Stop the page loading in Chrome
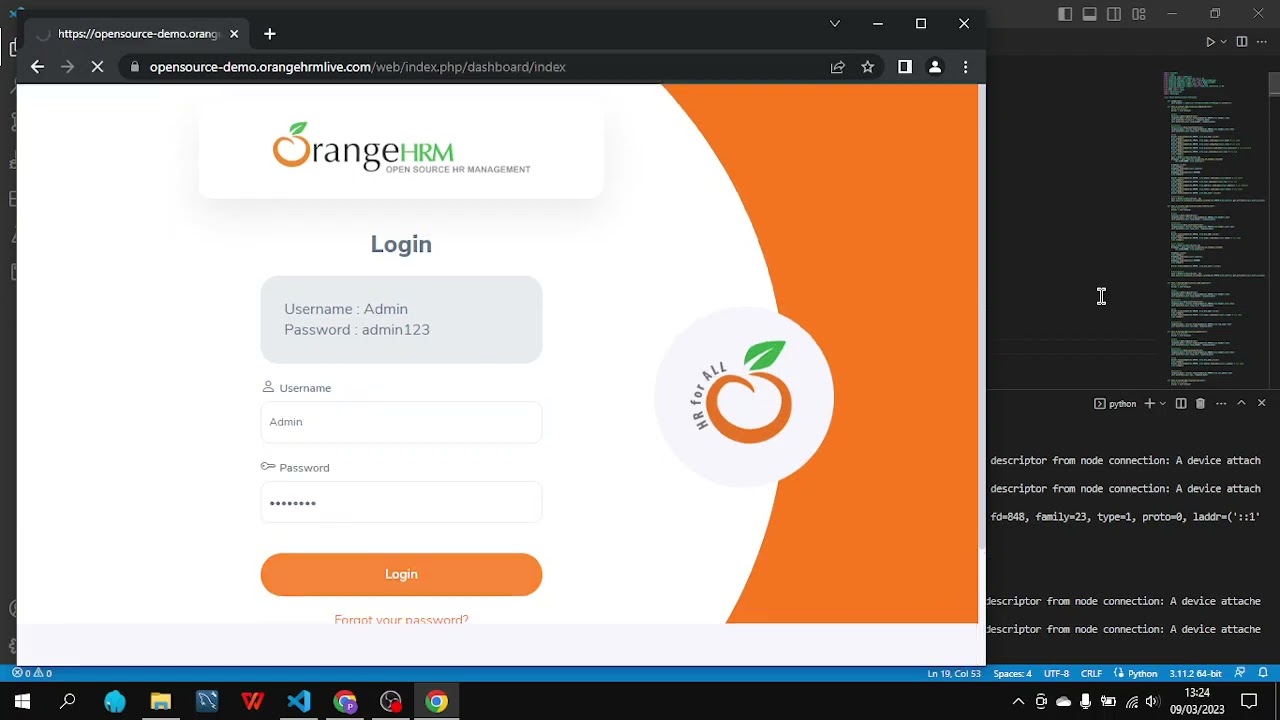 (97, 67)
